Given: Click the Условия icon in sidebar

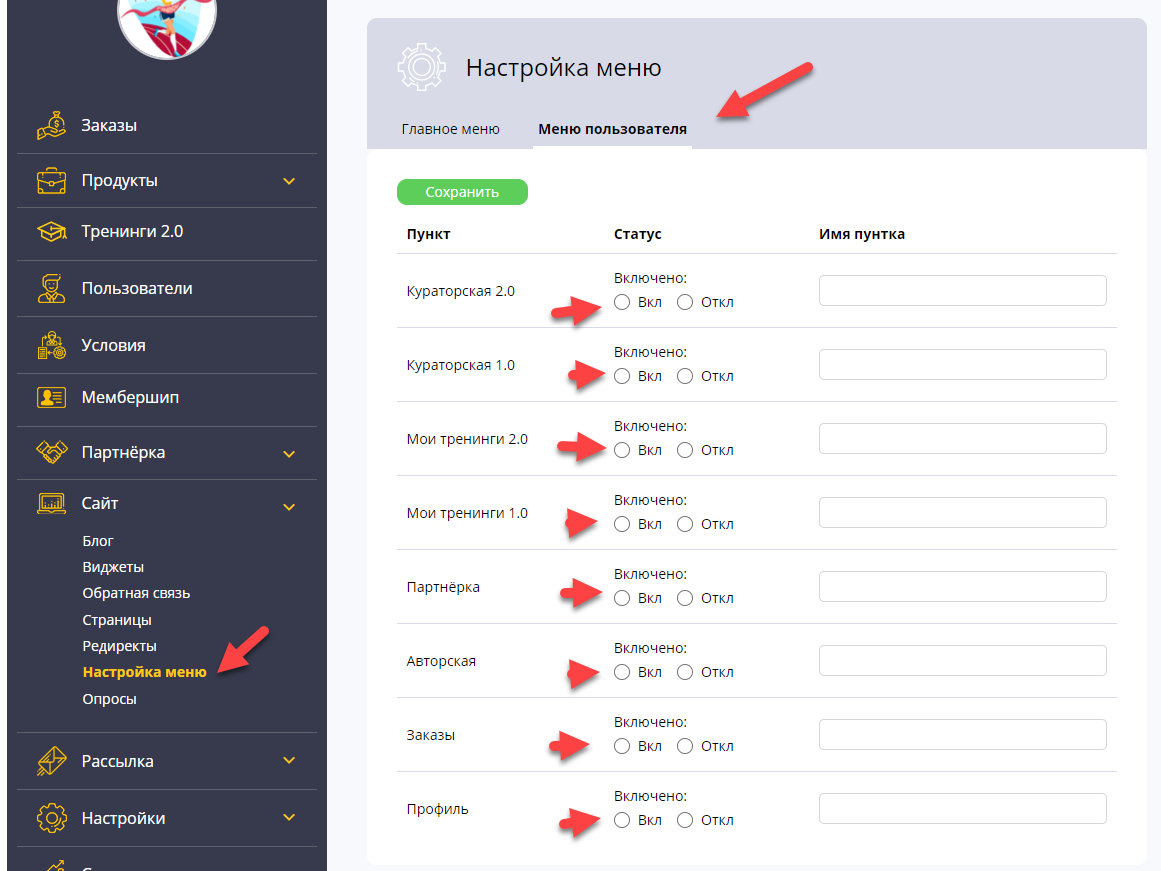Looking at the screenshot, I should click(51, 345).
